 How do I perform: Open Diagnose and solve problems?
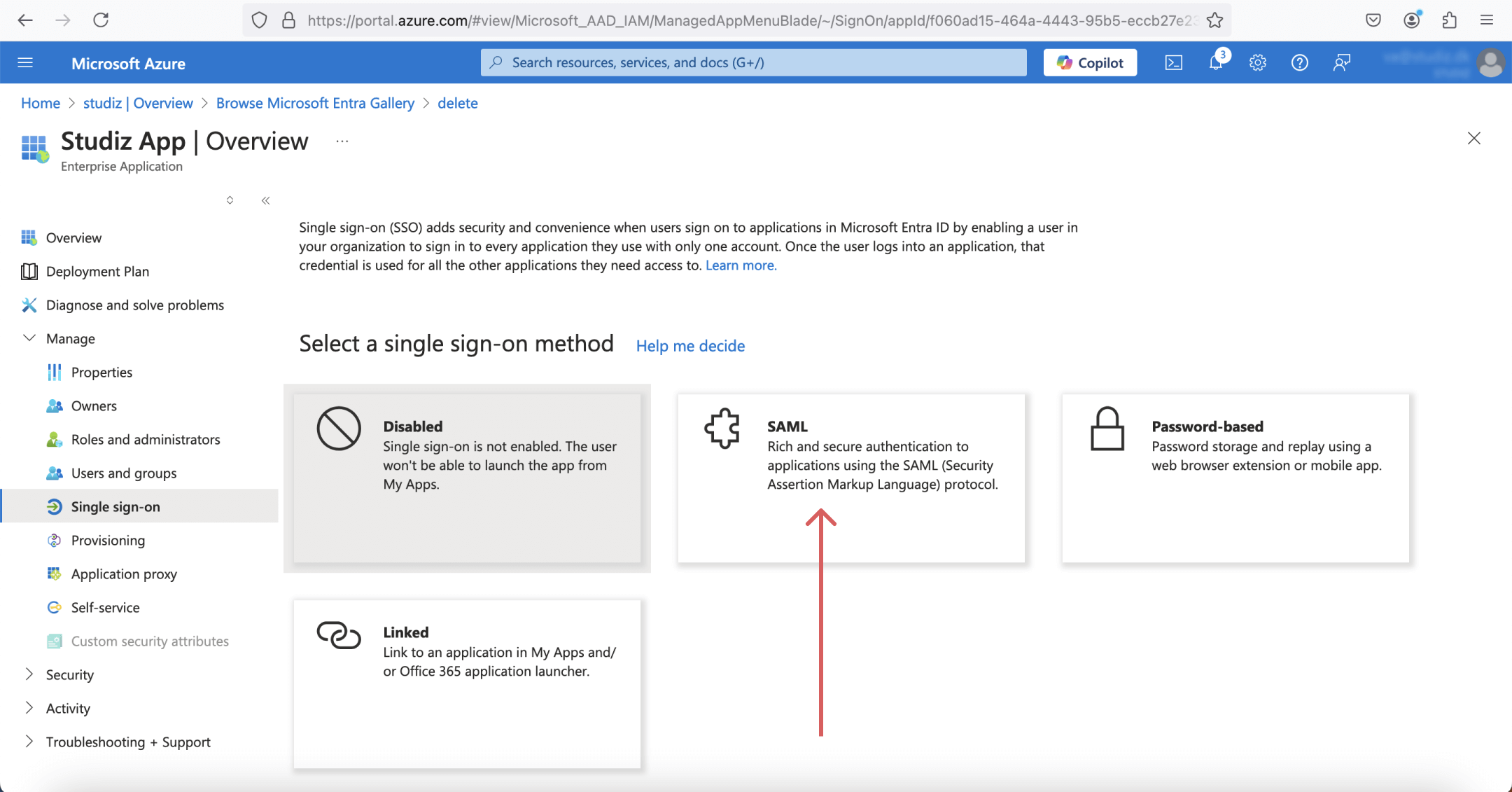click(140, 305)
